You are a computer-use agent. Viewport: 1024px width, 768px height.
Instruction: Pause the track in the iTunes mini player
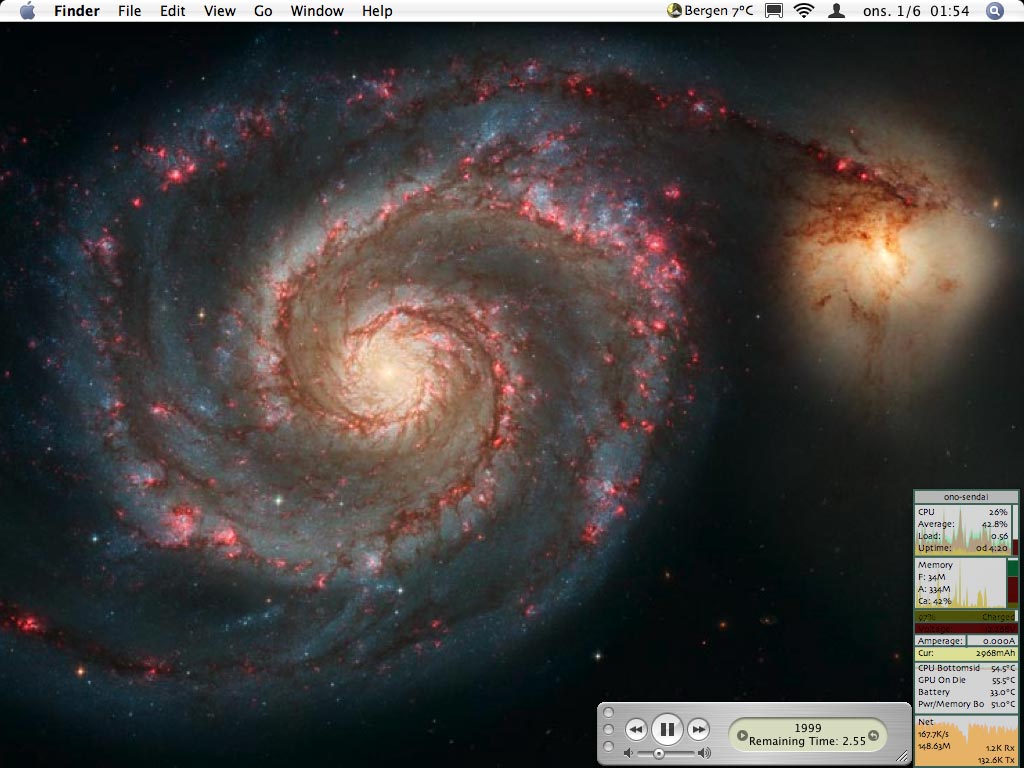click(x=667, y=729)
